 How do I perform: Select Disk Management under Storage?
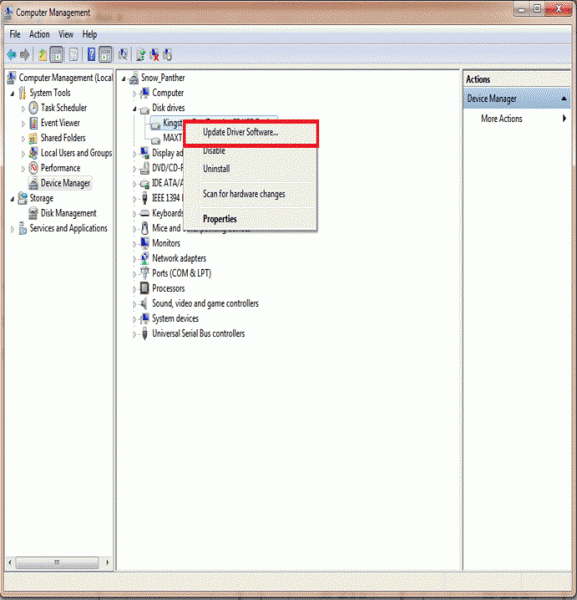click(68, 213)
